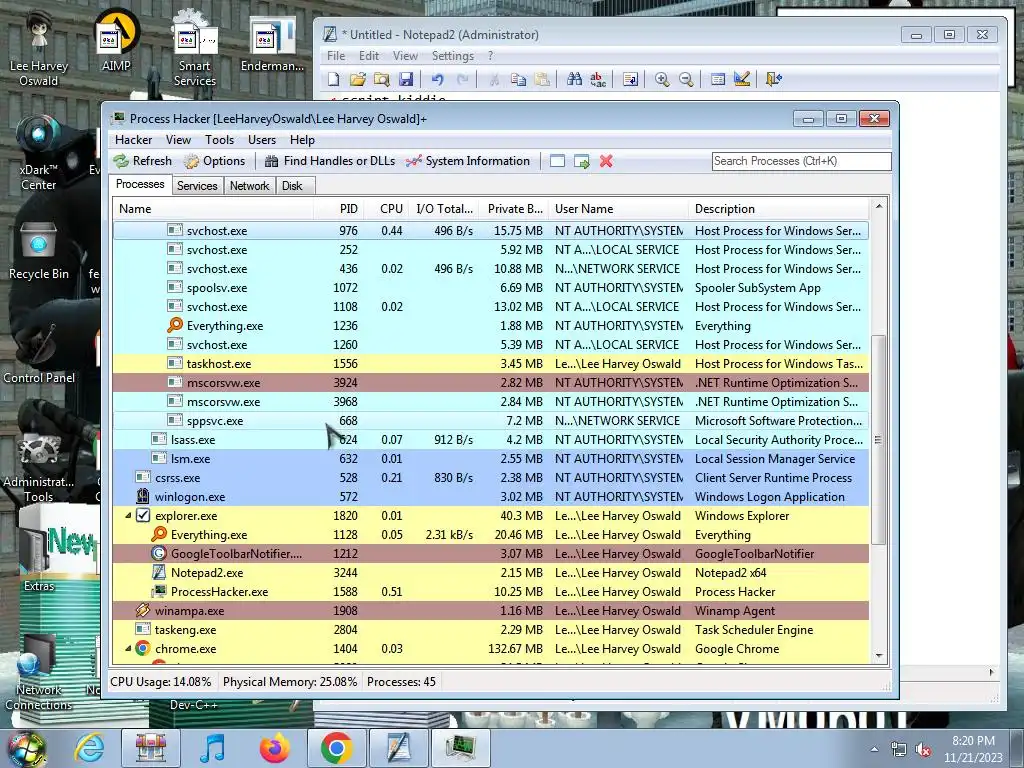The image size is (1024, 768).
Task: Click the process list scroll down arrow
Action: [879, 656]
